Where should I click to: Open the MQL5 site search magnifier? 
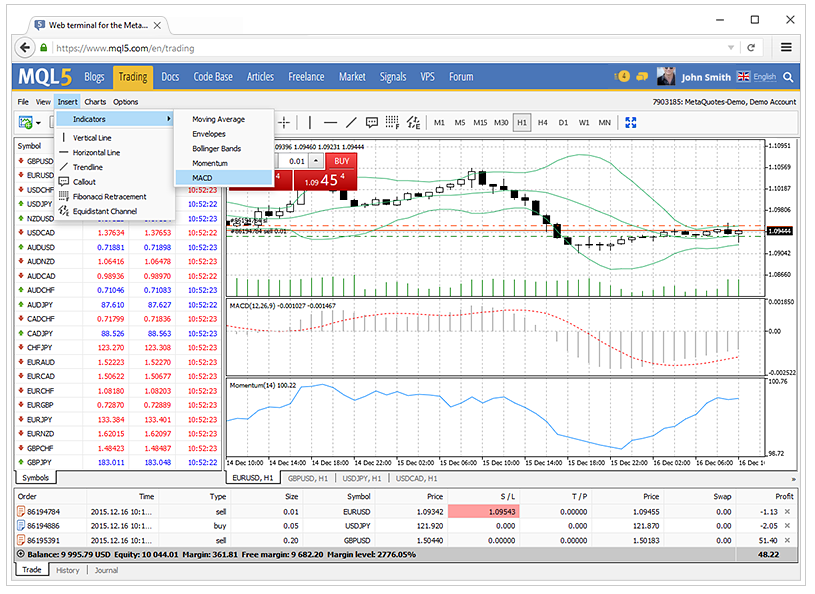click(788, 77)
